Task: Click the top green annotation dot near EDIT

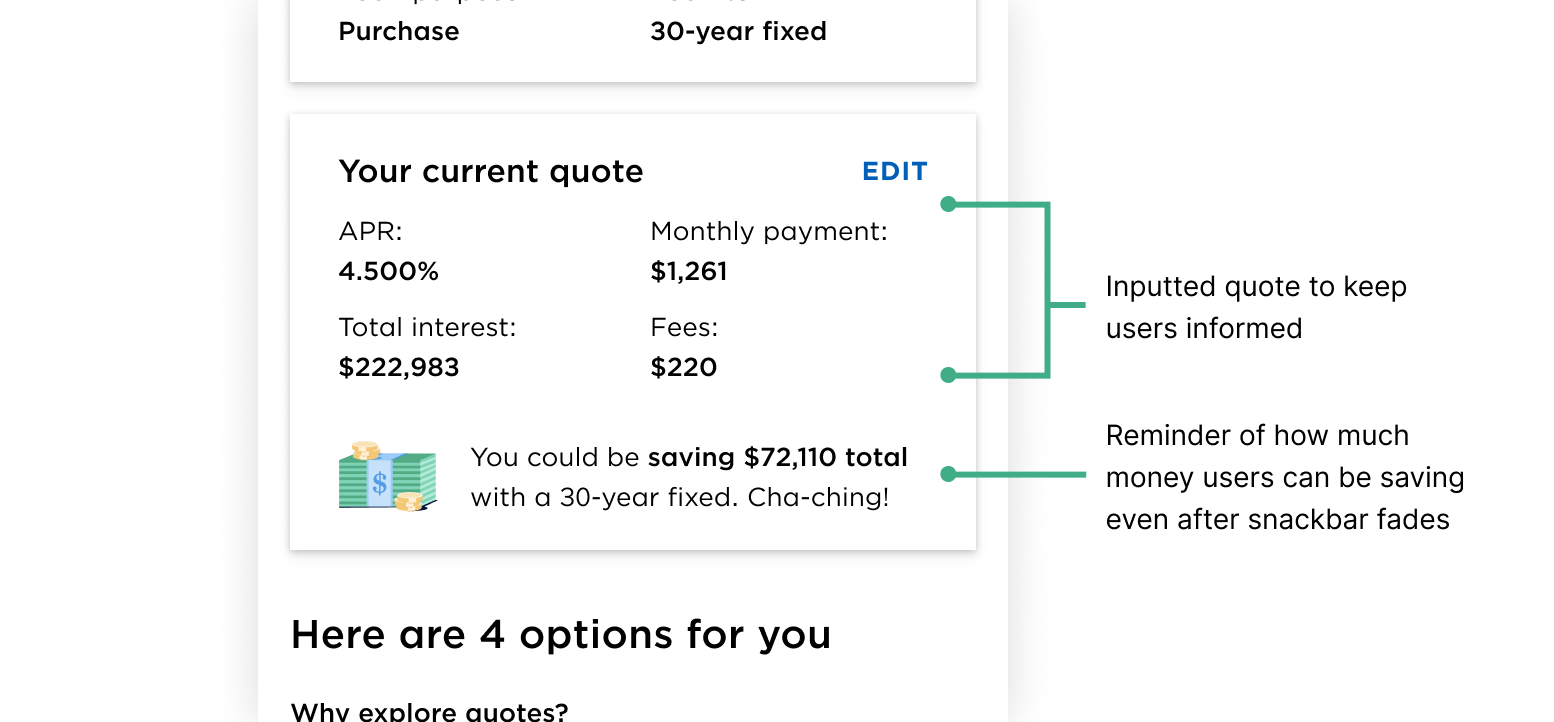Action: [x=949, y=204]
